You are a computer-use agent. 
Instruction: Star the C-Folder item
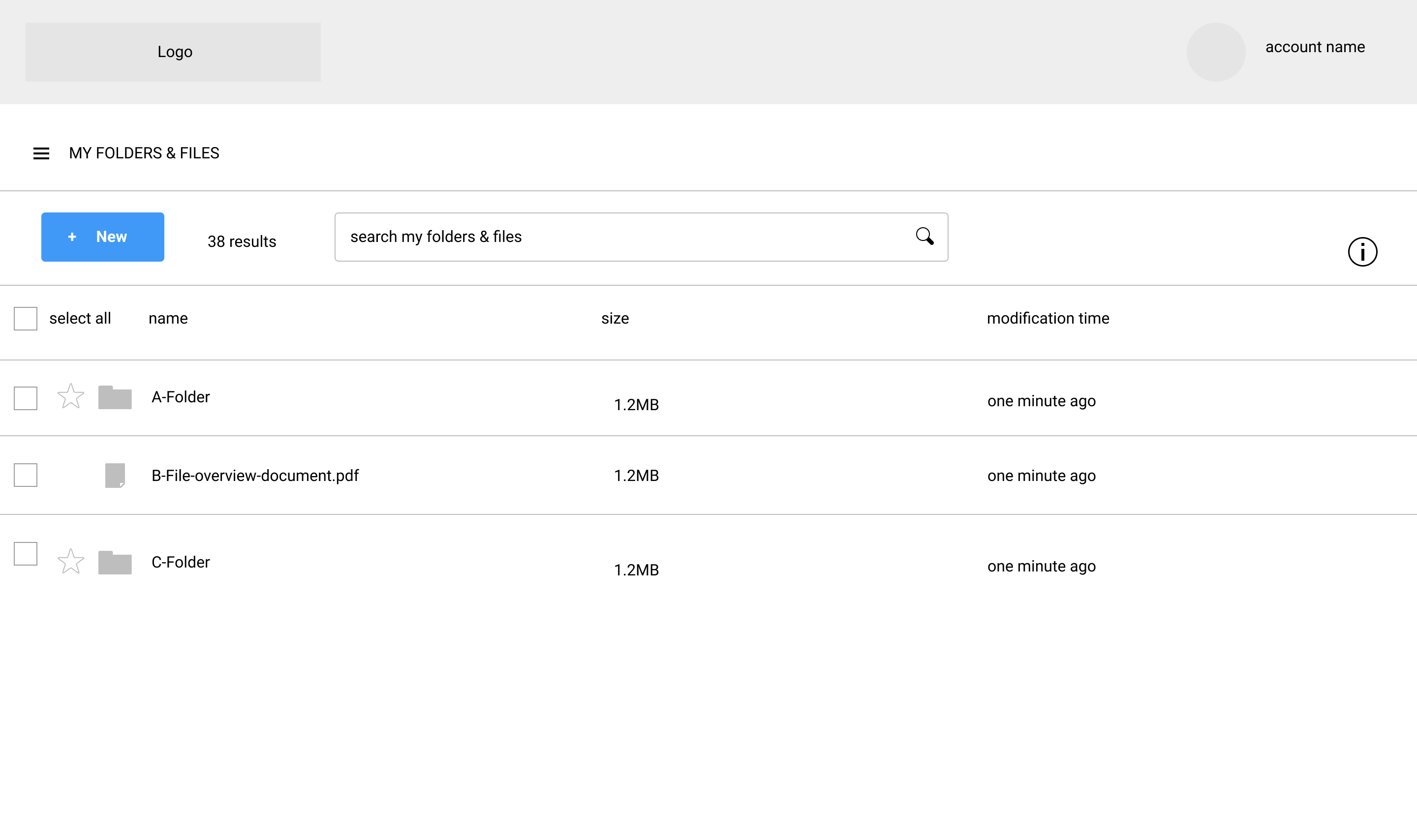[70, 562]
